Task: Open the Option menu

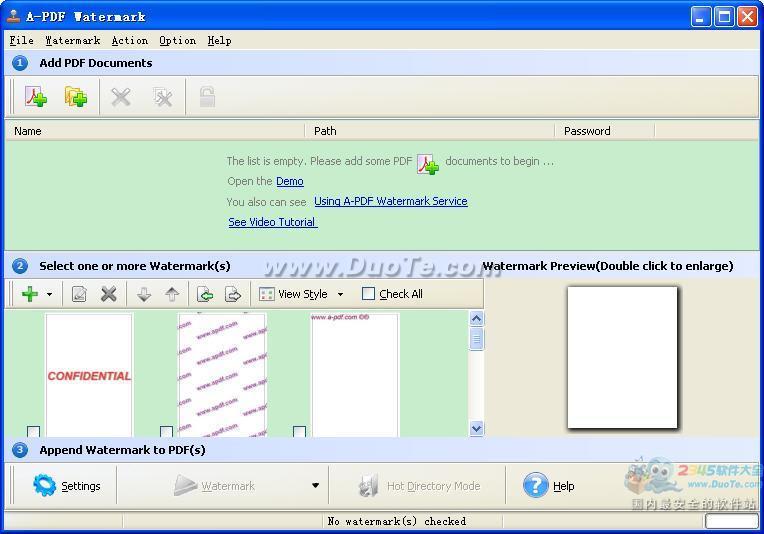Action: coord(177,40)
